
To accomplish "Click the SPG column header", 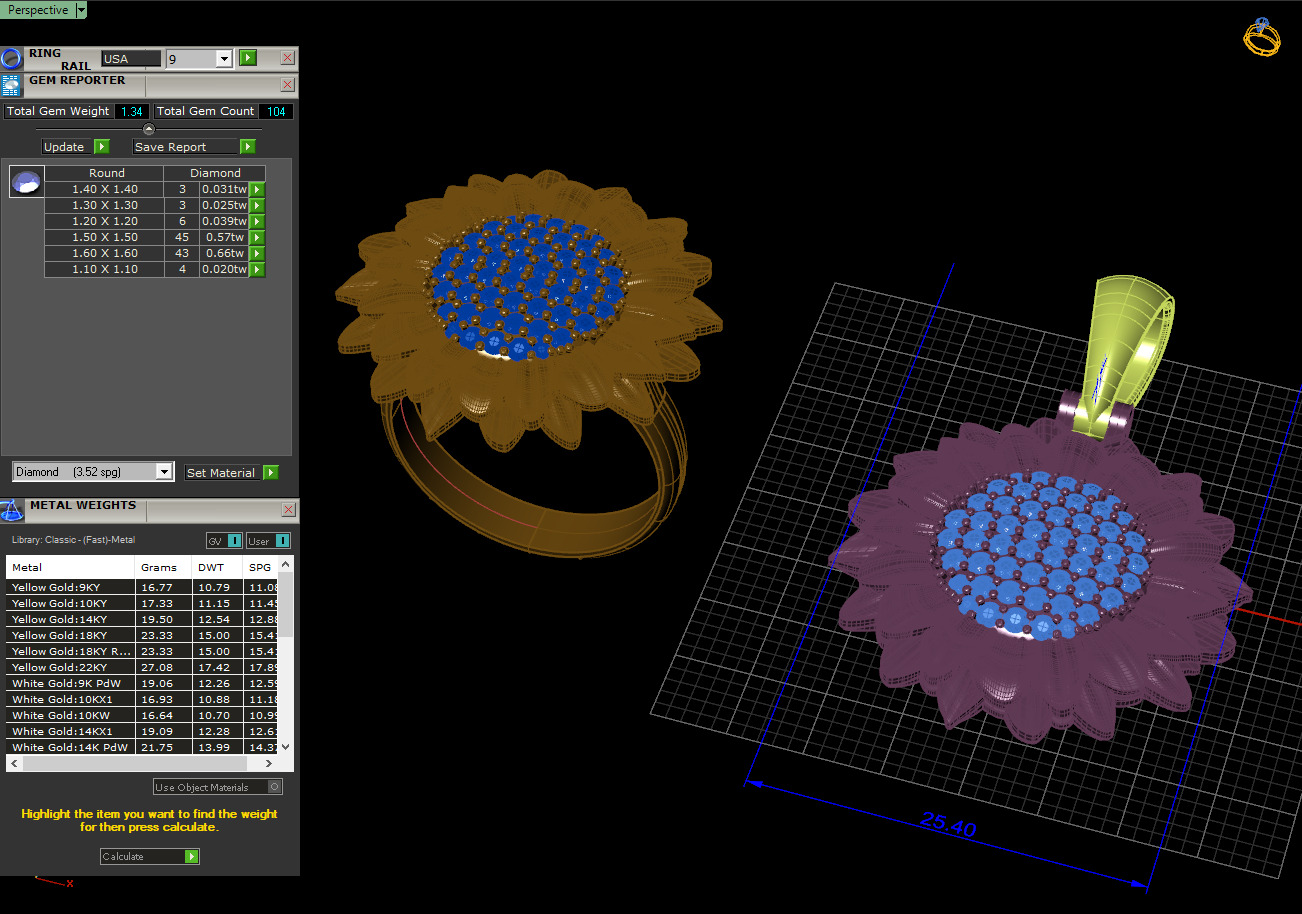I will tap(260, 567).
